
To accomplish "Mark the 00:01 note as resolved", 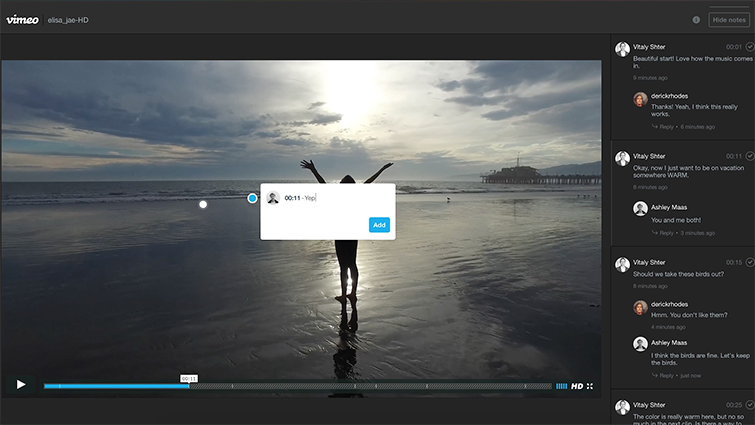I will point(749,47).
